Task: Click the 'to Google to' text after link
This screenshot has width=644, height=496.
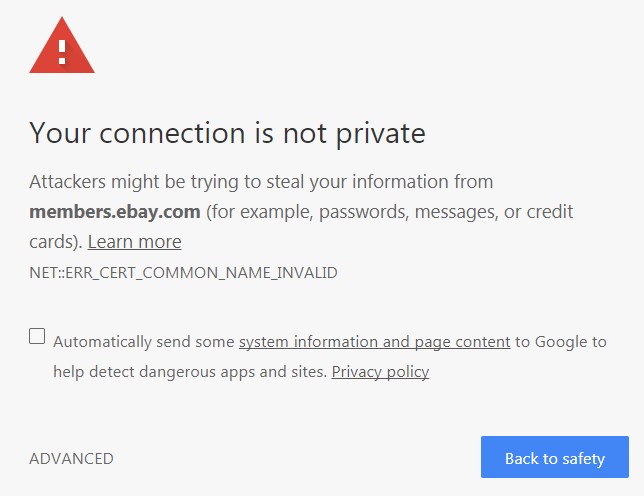Action: click(561, 342)
